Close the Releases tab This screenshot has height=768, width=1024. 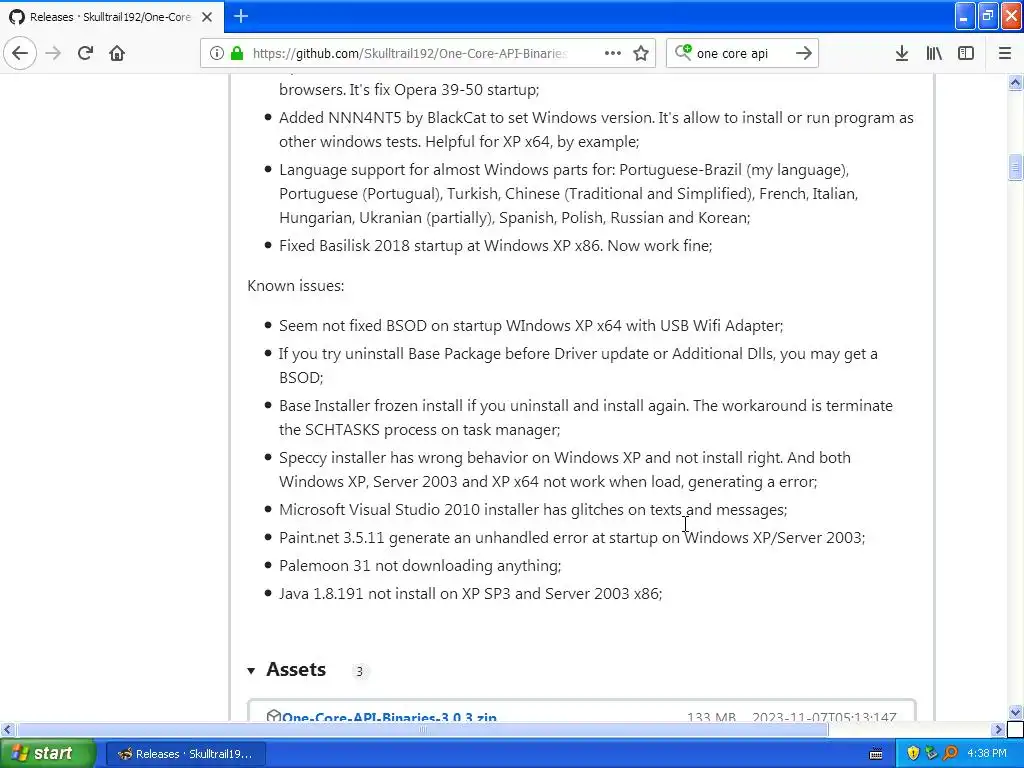207,17
